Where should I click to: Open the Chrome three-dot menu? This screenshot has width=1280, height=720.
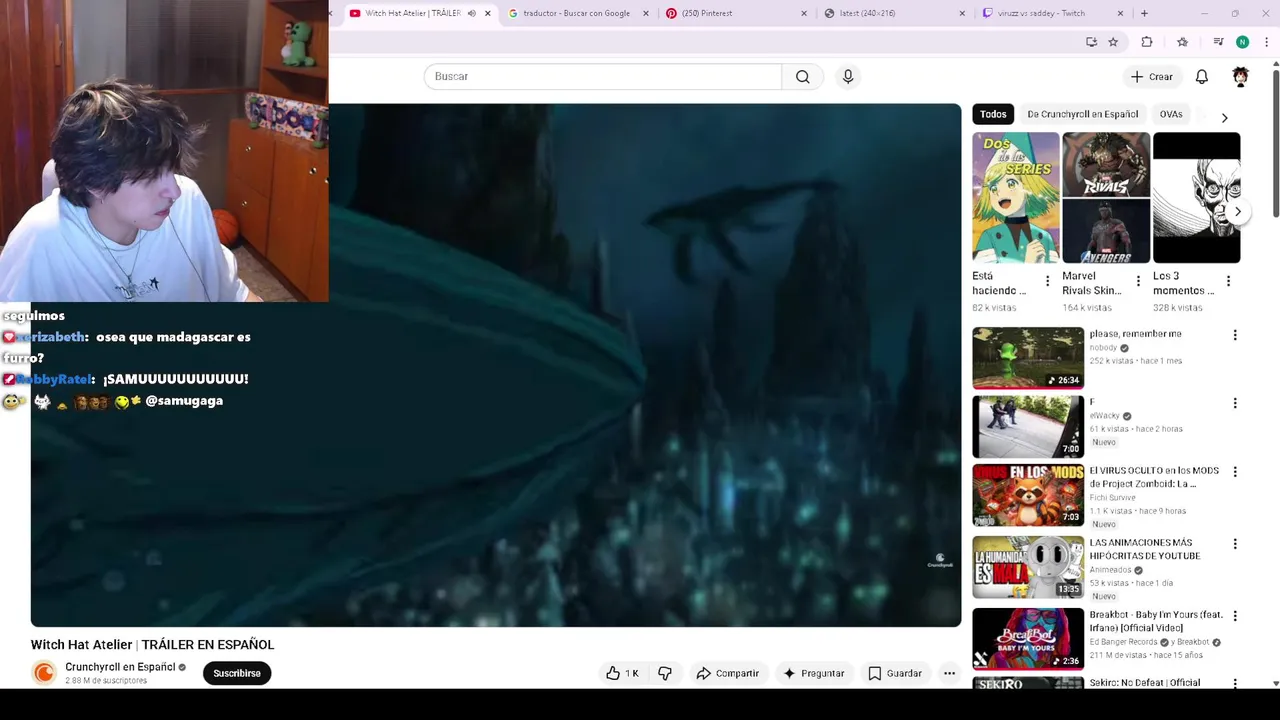(x=1267, y=42)
